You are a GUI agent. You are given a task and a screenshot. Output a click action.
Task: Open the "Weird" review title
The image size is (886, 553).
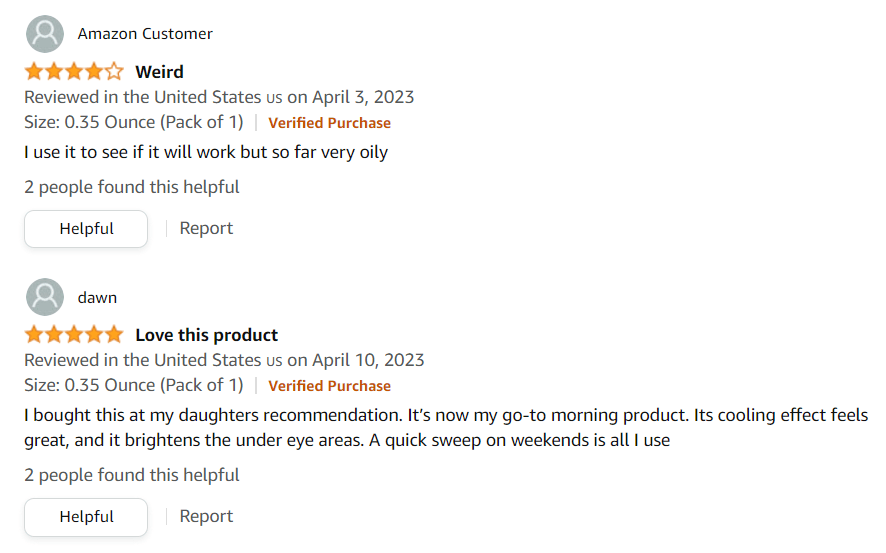coord(159,72)
